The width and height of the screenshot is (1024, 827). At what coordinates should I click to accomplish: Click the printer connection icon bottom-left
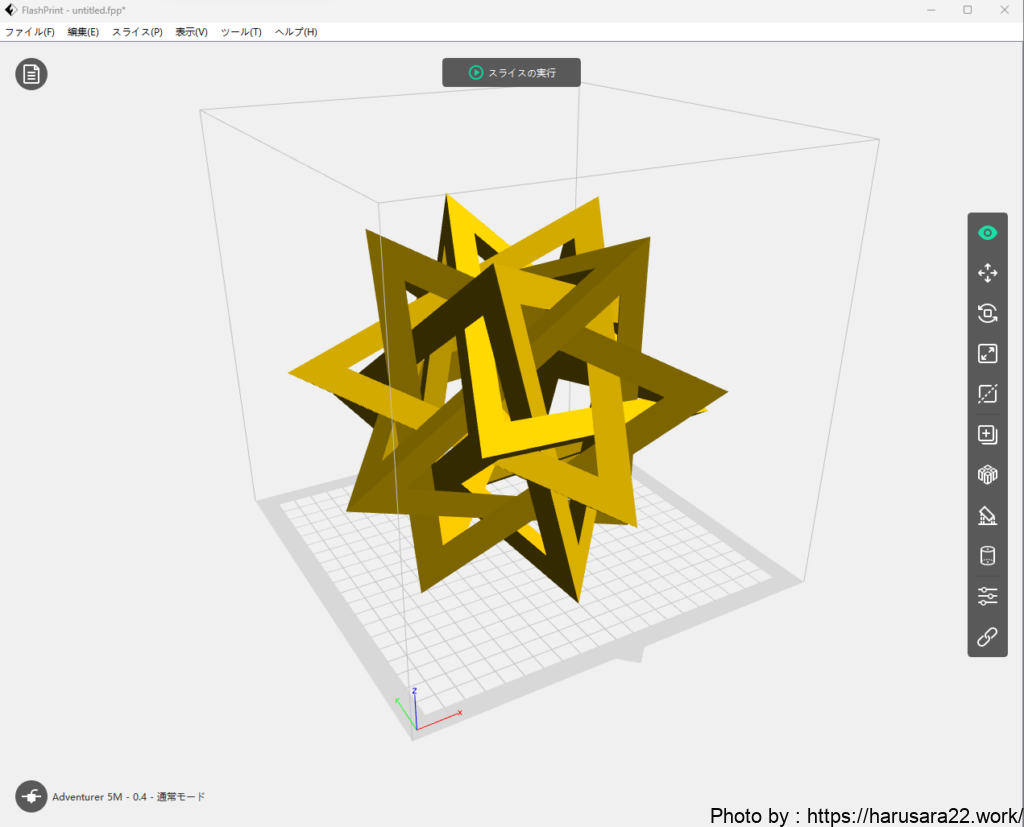click(x=31, y=796)
